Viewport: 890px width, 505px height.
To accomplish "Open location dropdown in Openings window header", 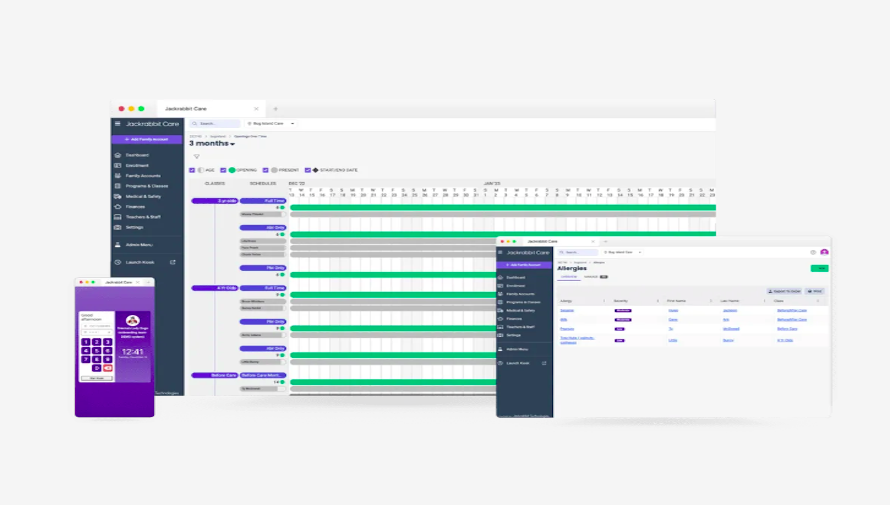I will 271,123.
